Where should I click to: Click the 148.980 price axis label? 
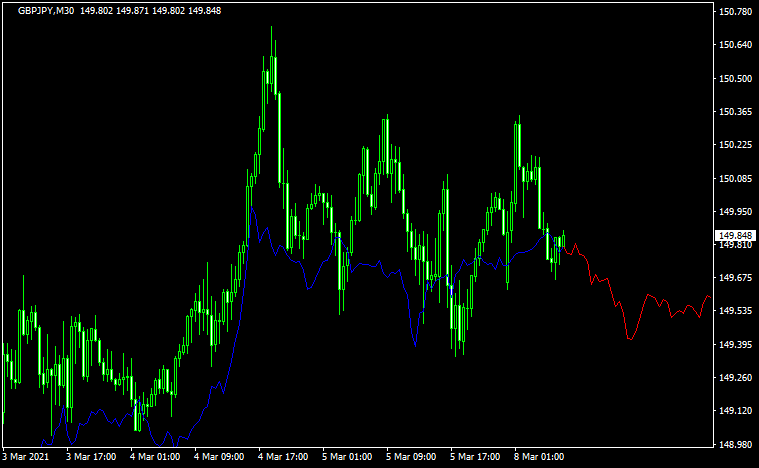pyautogui.click(x=735, y=444)
